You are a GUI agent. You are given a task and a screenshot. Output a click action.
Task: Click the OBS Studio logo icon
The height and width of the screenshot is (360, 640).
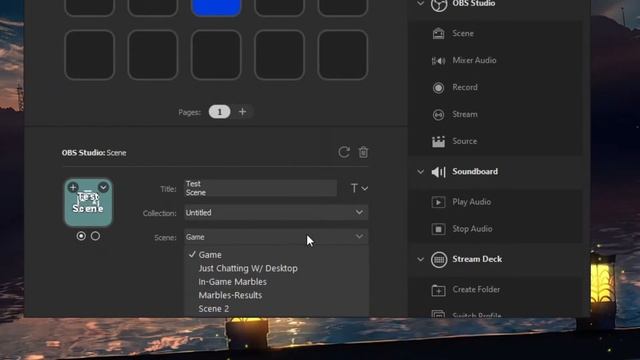(439, 4)
